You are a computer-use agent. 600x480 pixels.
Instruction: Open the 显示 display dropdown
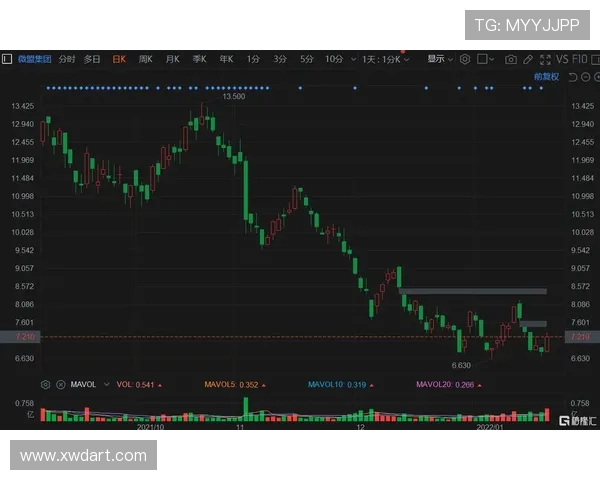coord(440,59)
